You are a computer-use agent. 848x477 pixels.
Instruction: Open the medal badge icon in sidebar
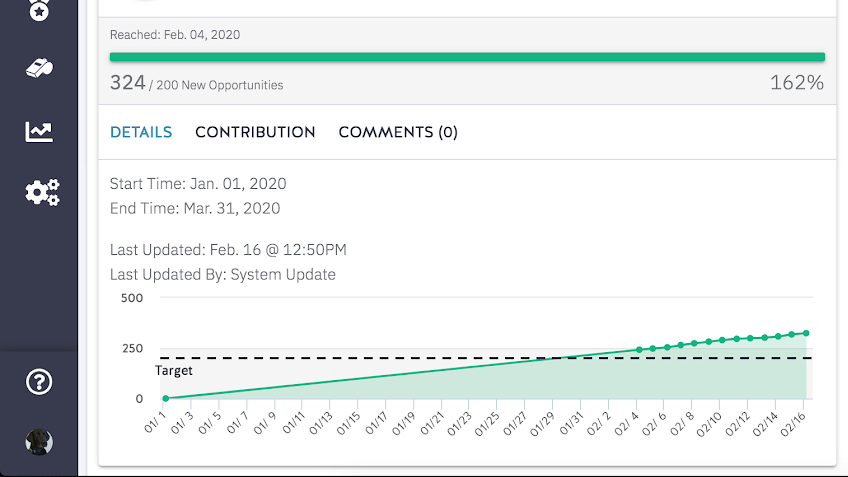pos(39,10)
